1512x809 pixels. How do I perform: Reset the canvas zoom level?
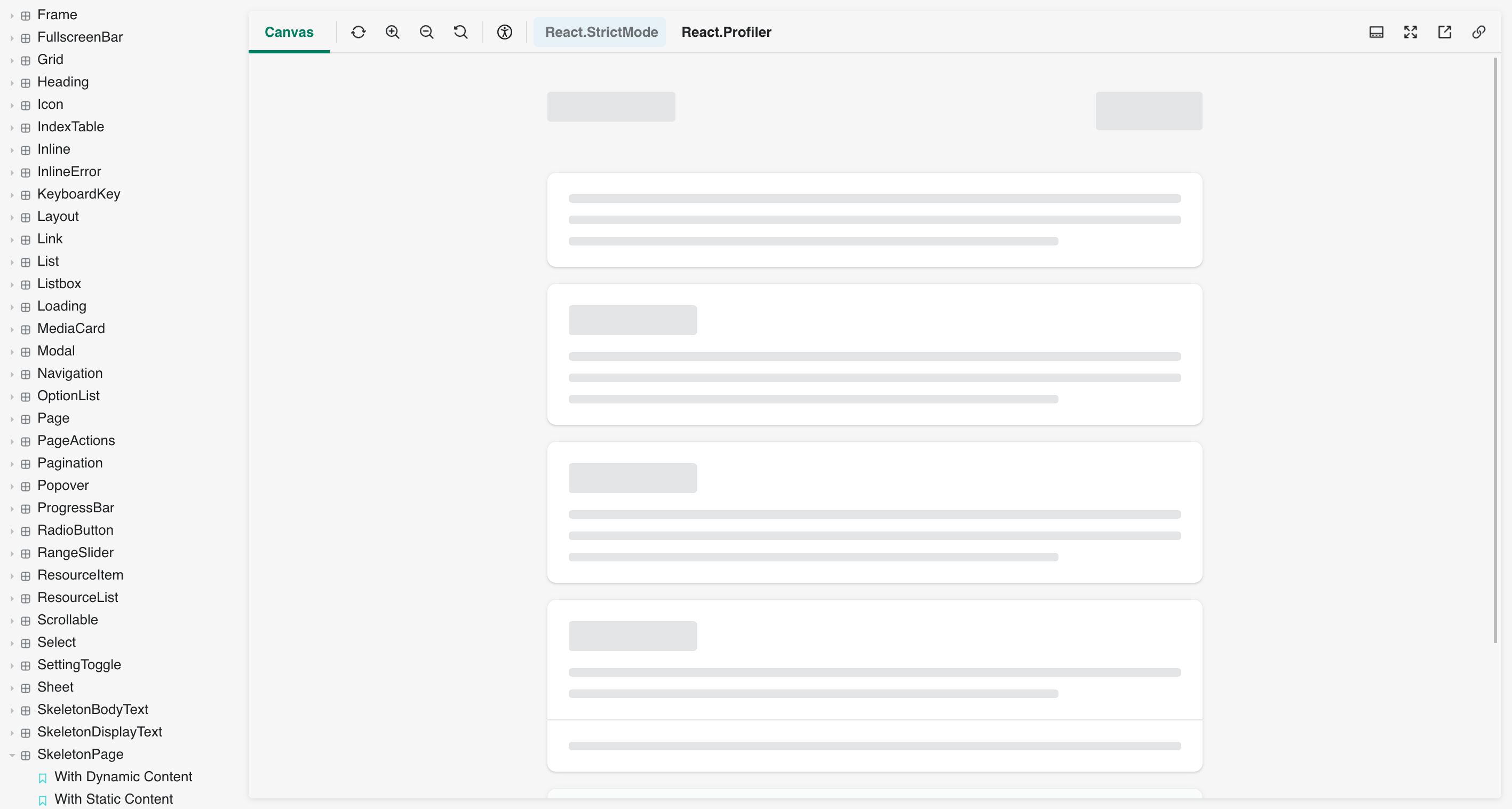pyautogui.click(x=460, y=33)
